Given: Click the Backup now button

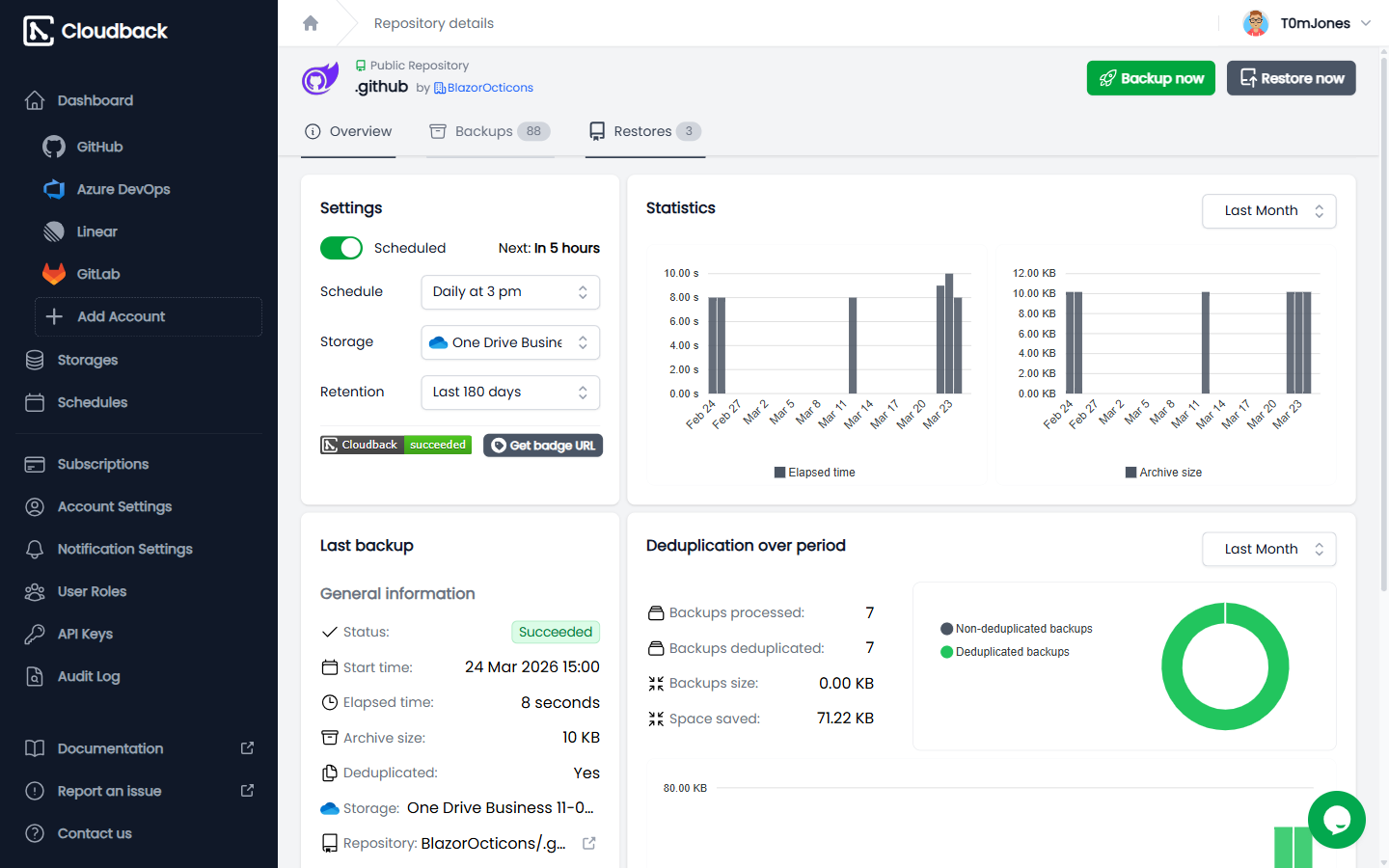Looking at the screenshot, I should (x=1151, y=78).
